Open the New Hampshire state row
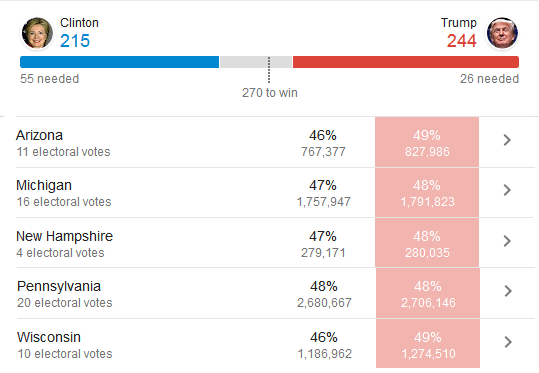The height and width of the screenshot is (373, 539). click(x=274, y=243)
